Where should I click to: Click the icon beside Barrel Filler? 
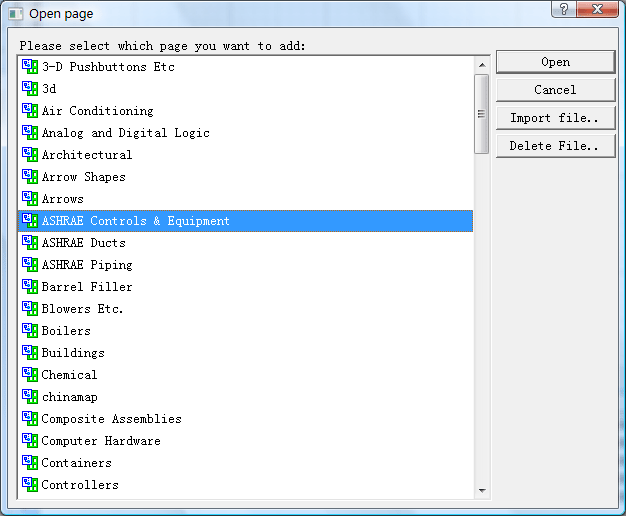[30, 286]
